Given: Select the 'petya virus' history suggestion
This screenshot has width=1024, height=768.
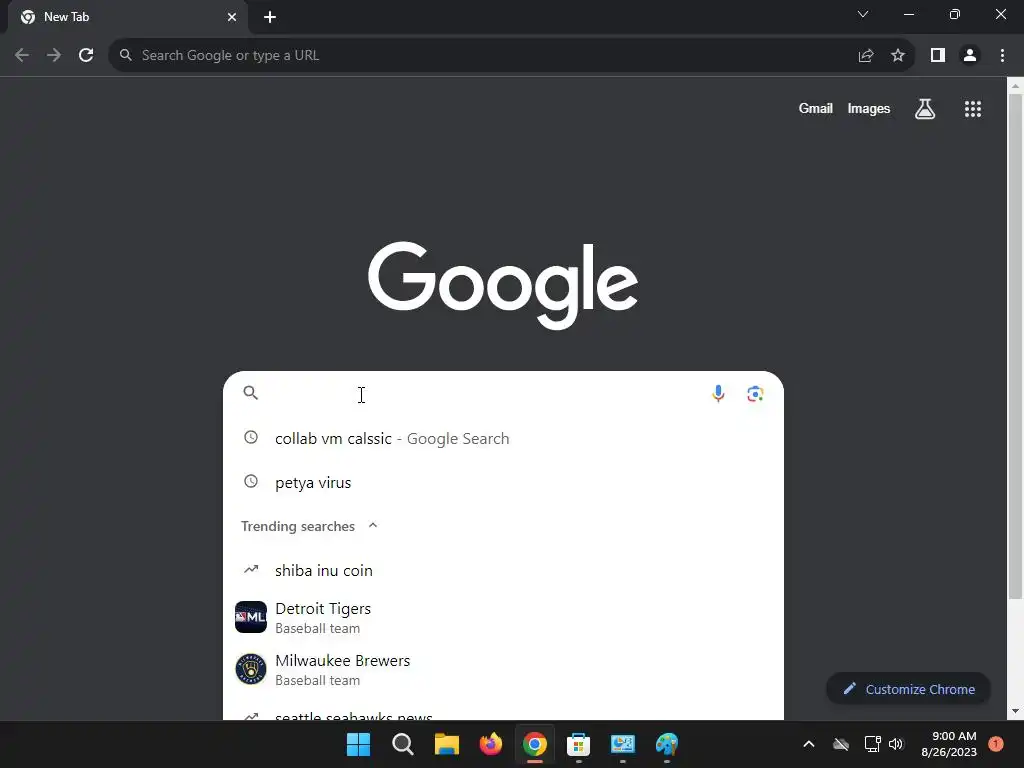Looking at the screenshot, I should (x=503, y=483).
